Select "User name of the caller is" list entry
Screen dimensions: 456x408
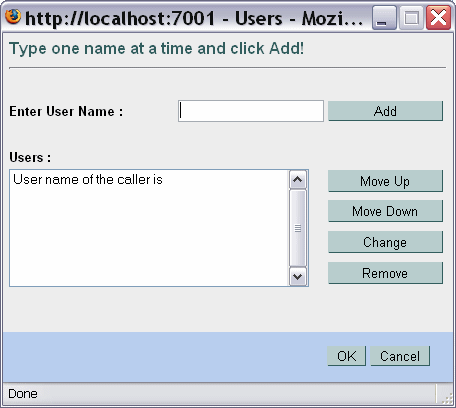click(88, 180)
